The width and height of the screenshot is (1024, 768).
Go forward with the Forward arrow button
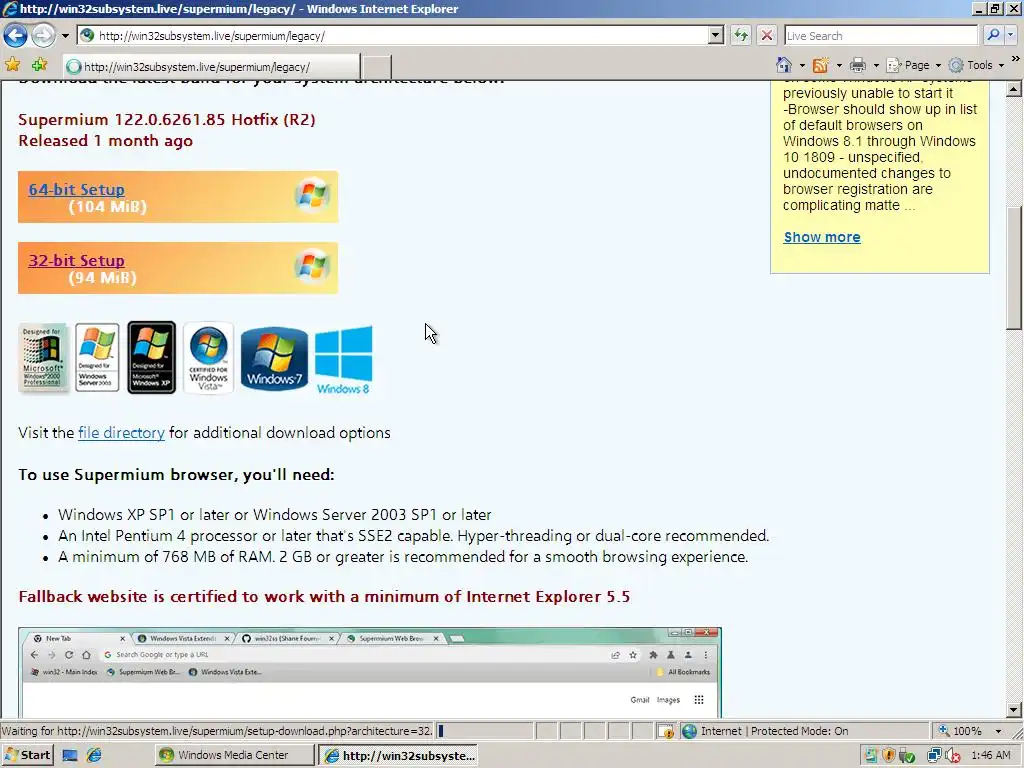pyautogui.click(x=44, y=35)
